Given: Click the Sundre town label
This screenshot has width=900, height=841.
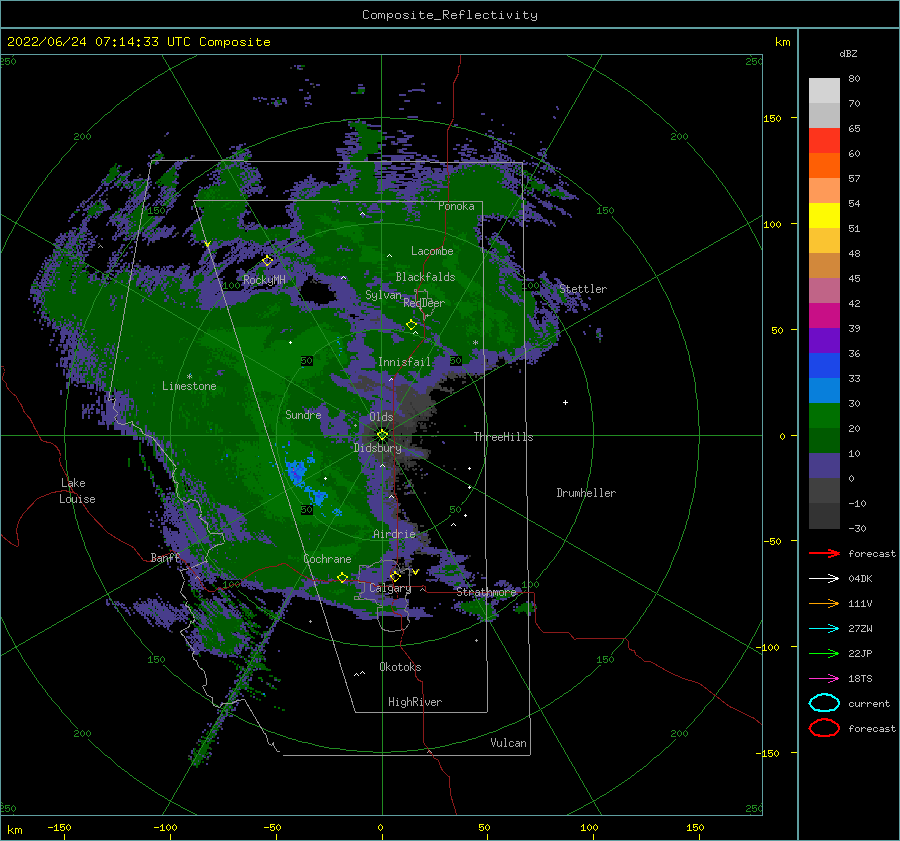Looking at the screenshot, I should pos(303,414).
